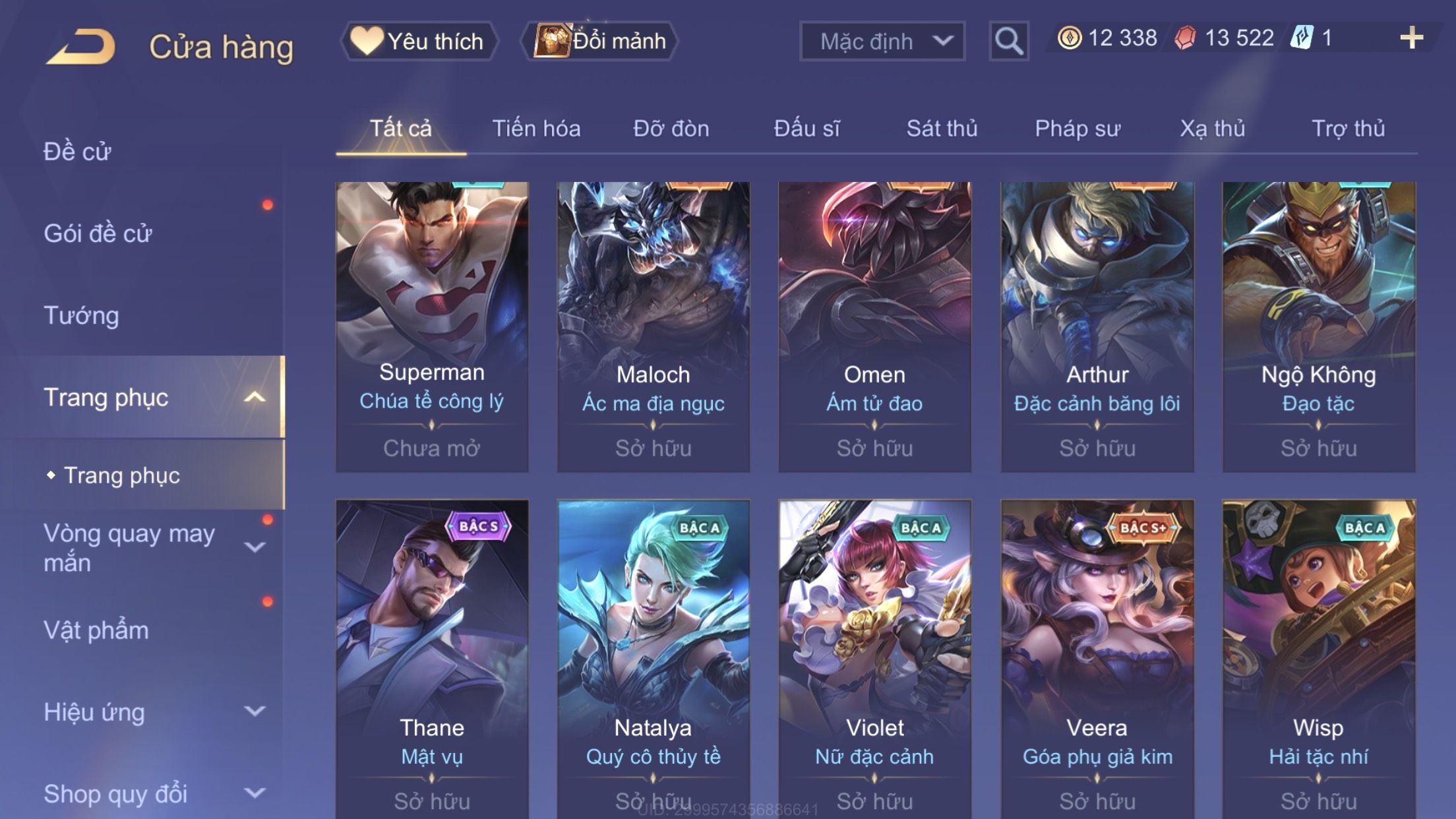Expand the Shop quy đổi section

255,793
